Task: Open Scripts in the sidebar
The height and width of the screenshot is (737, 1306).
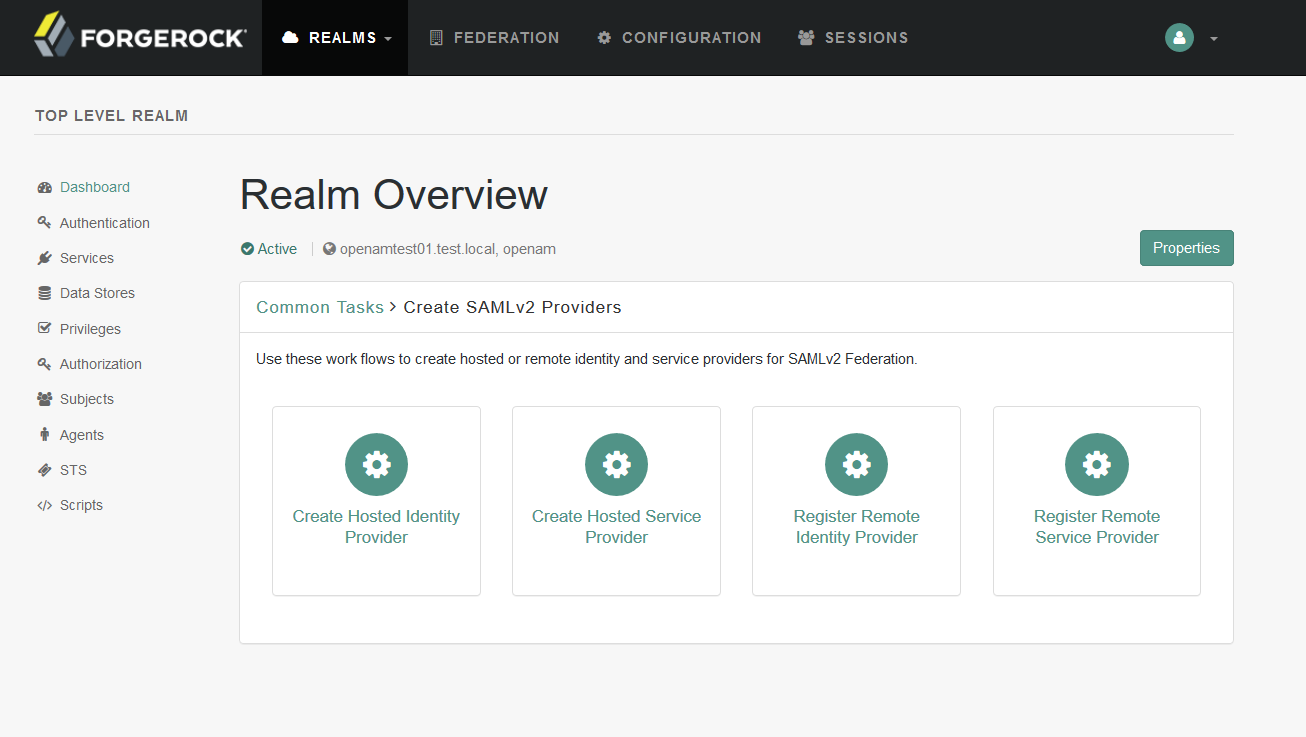Action: [x=81, y=505]
